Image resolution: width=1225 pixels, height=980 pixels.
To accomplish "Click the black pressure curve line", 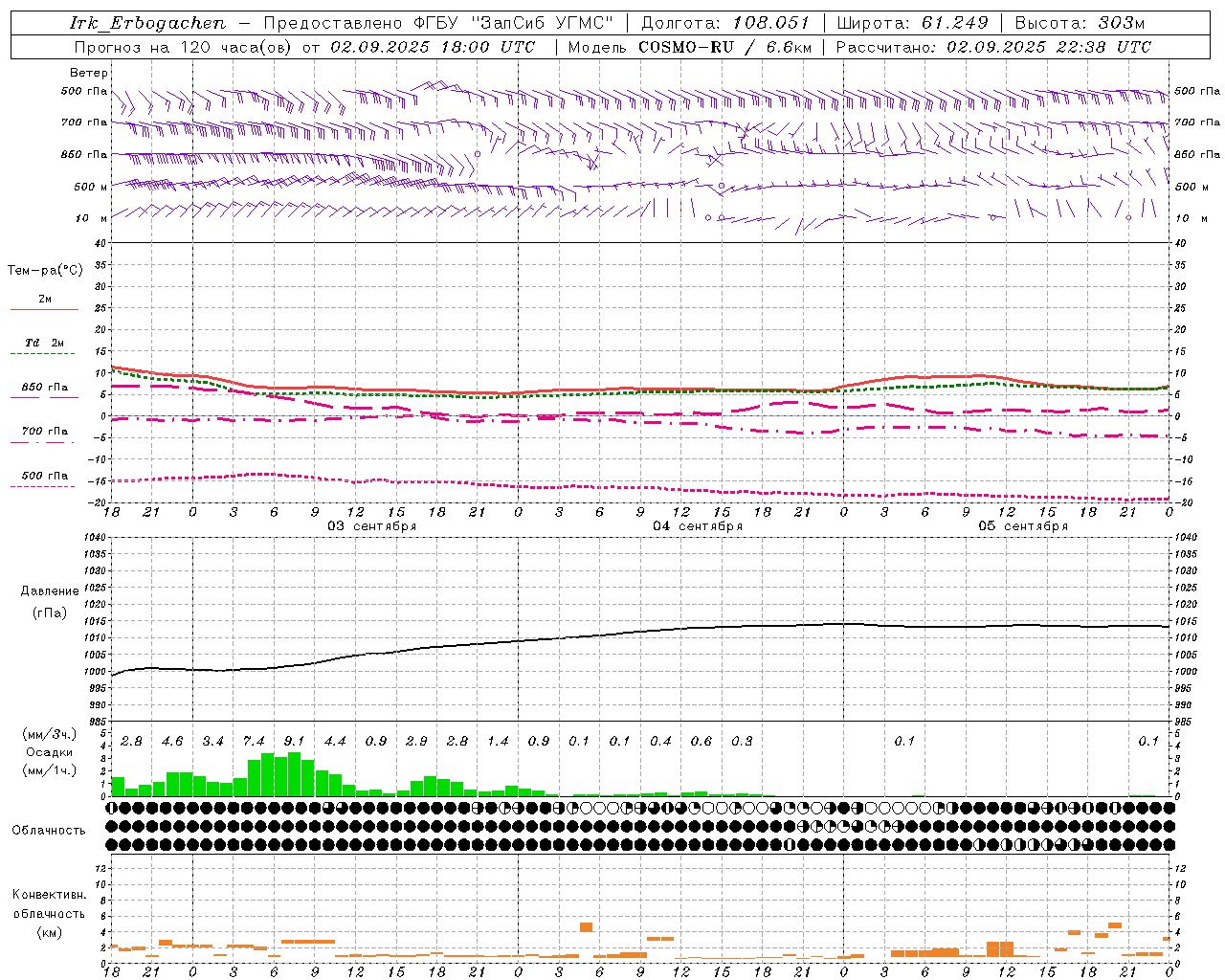I will 641,633.
